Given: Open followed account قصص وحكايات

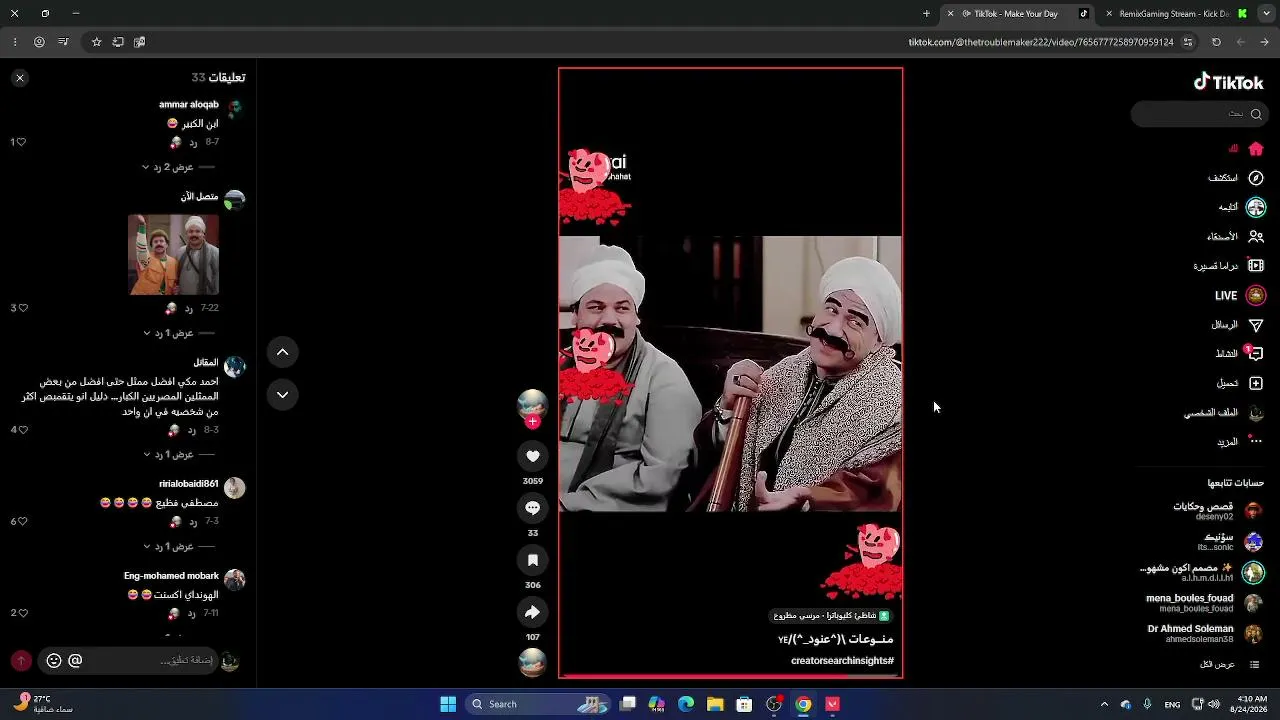Looking at the screenshot, I should click(1217, 511).
